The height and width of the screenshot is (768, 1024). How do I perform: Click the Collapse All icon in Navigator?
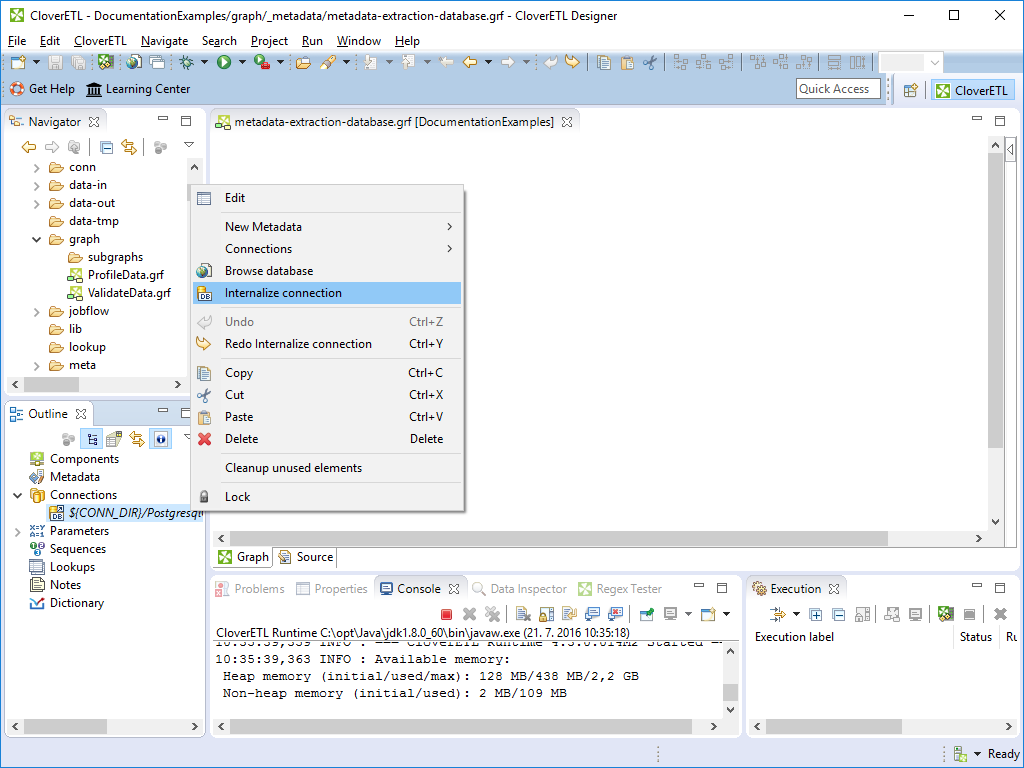(x=106, y=147)
